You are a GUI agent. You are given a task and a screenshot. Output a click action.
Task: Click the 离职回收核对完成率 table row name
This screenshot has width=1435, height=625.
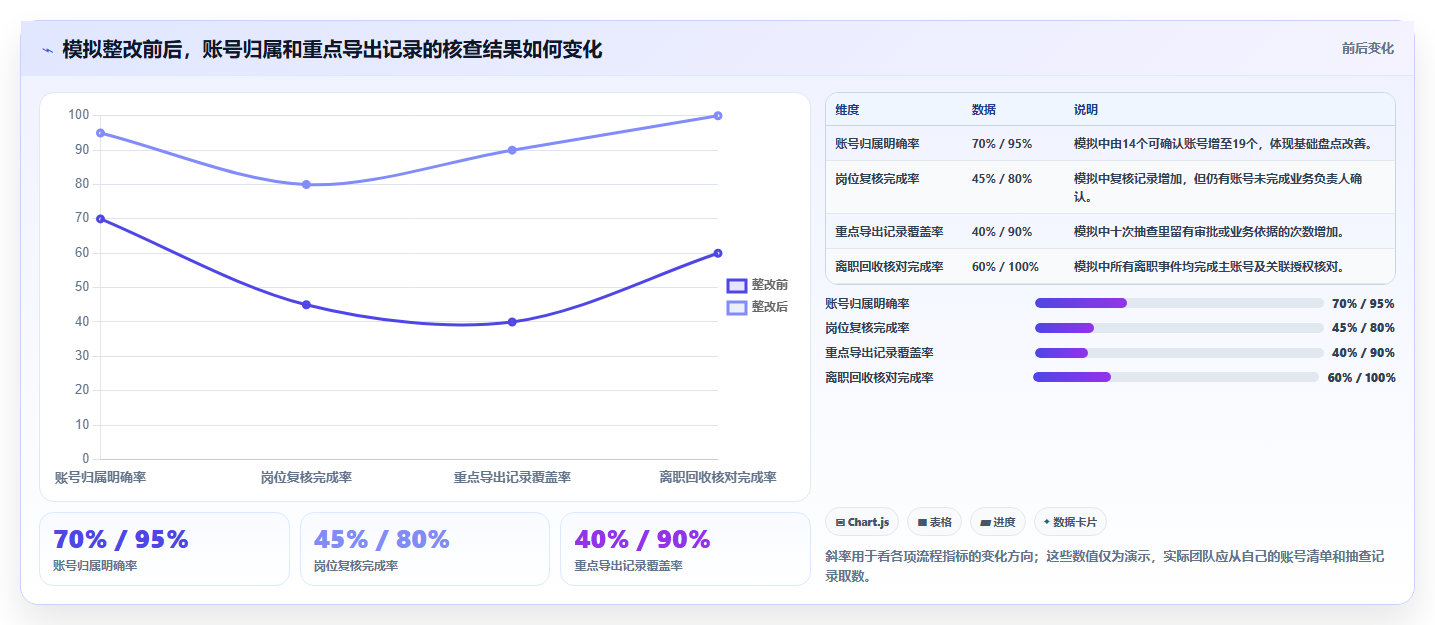[x=889, y=267]
